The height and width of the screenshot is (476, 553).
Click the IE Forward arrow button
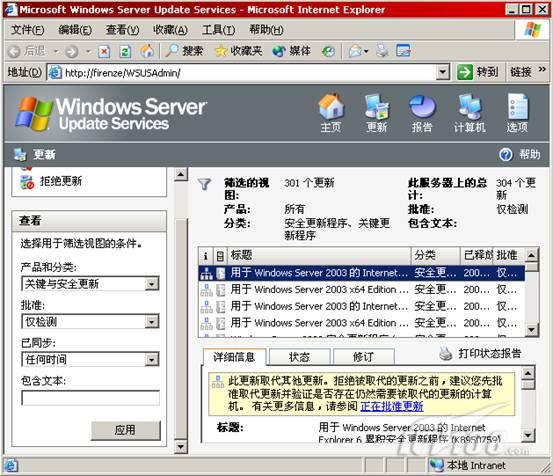tap(72, 52)
